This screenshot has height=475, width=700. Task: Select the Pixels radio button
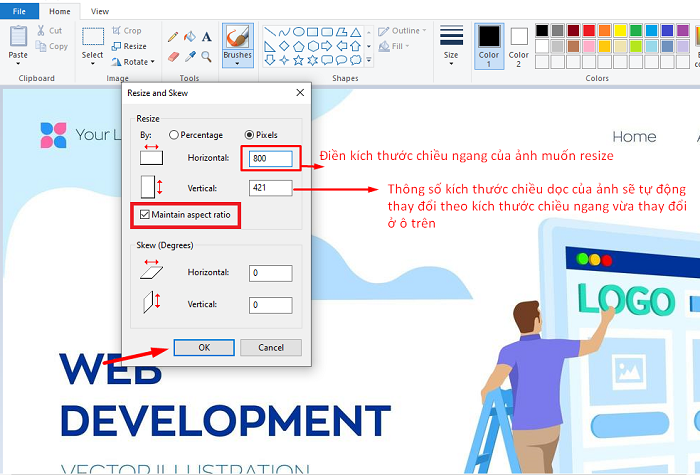tap(250, 135)
